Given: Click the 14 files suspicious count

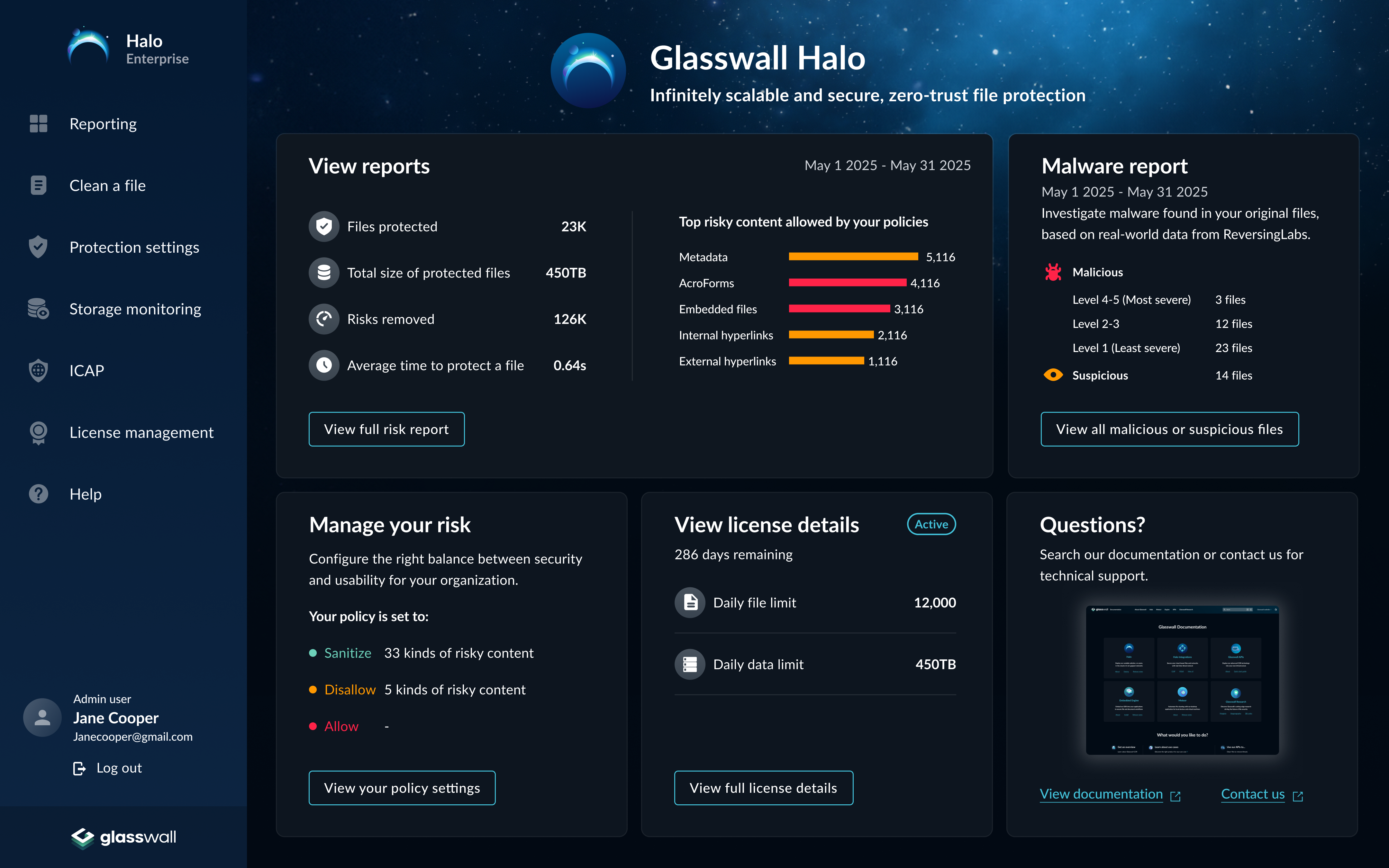Looking at the screenshot, I should 1234,375.
